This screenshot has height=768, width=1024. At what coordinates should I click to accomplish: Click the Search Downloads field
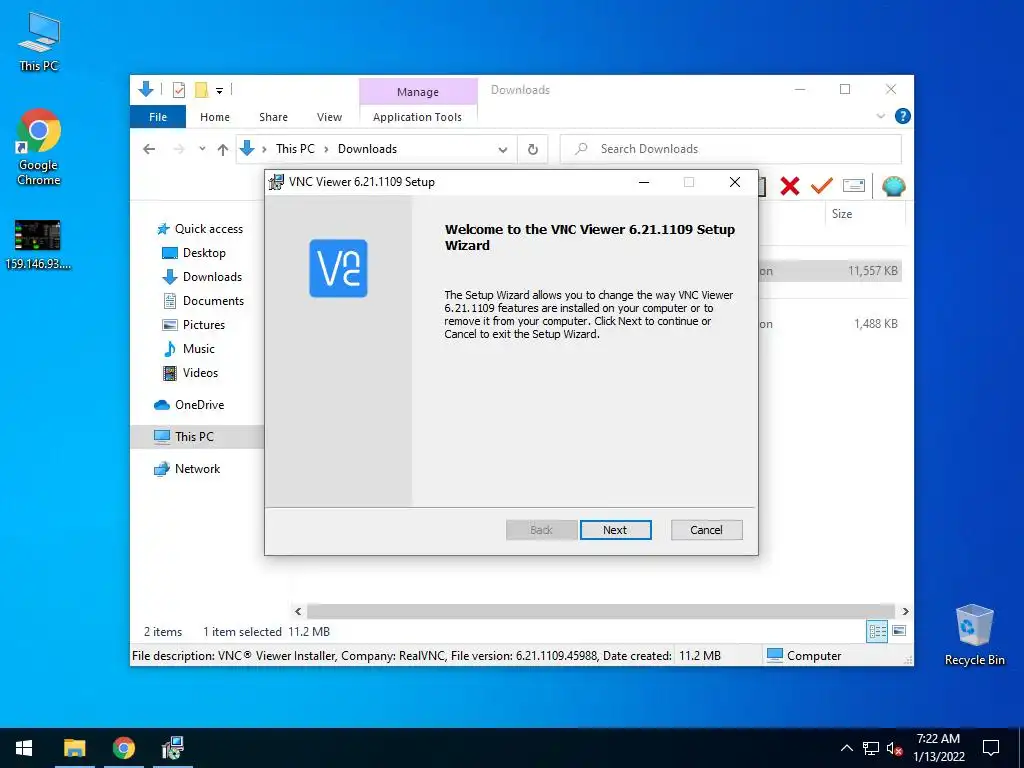(x=731, y=149)
